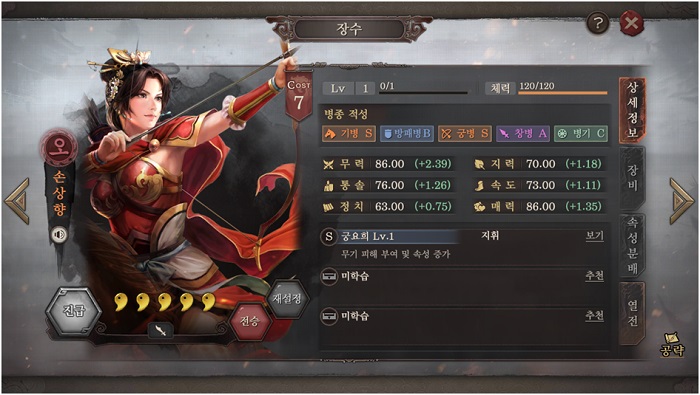
Task: Open the 열전 biography tab
Action: point(632,313)
